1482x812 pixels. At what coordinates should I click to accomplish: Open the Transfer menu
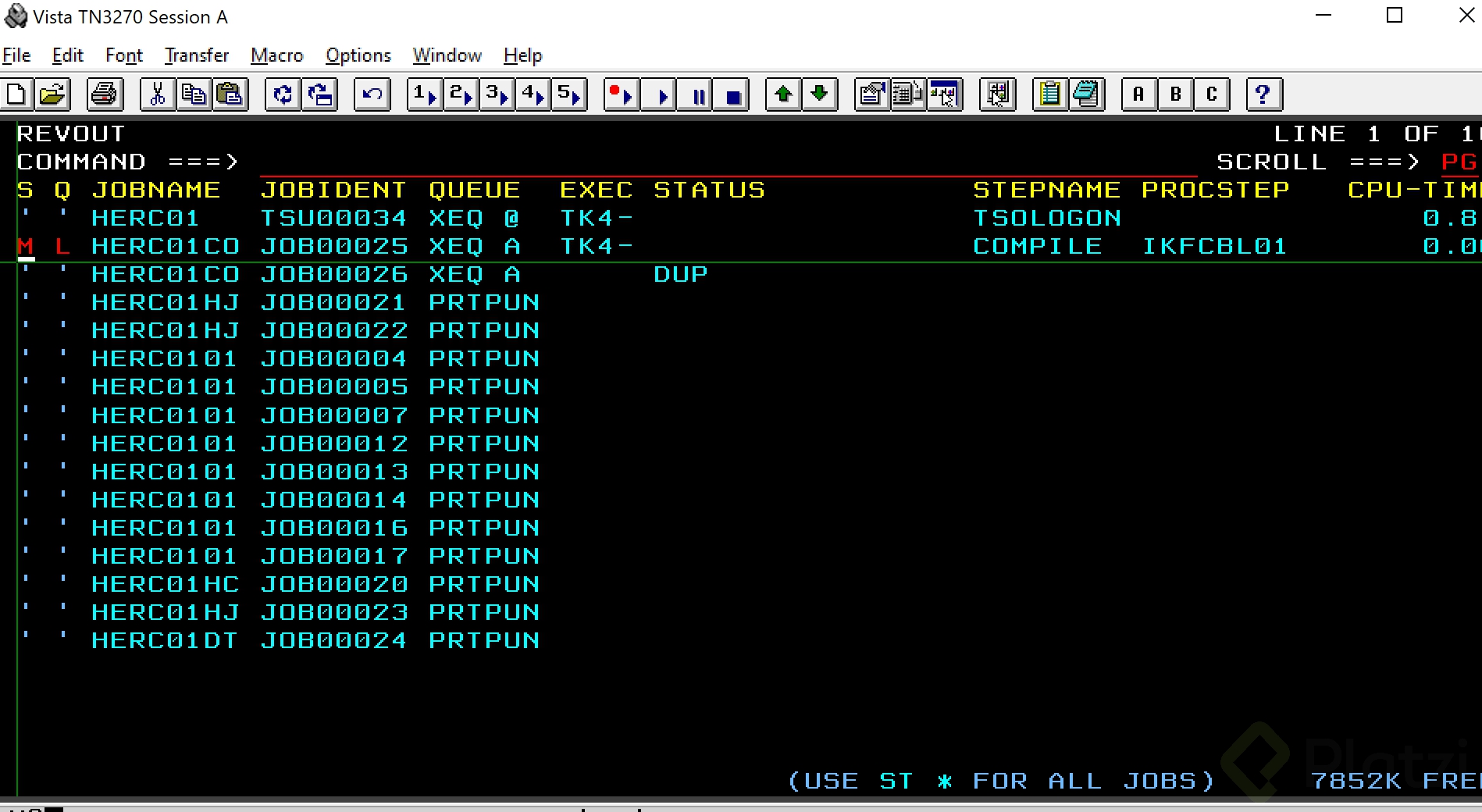click(197, 55)
